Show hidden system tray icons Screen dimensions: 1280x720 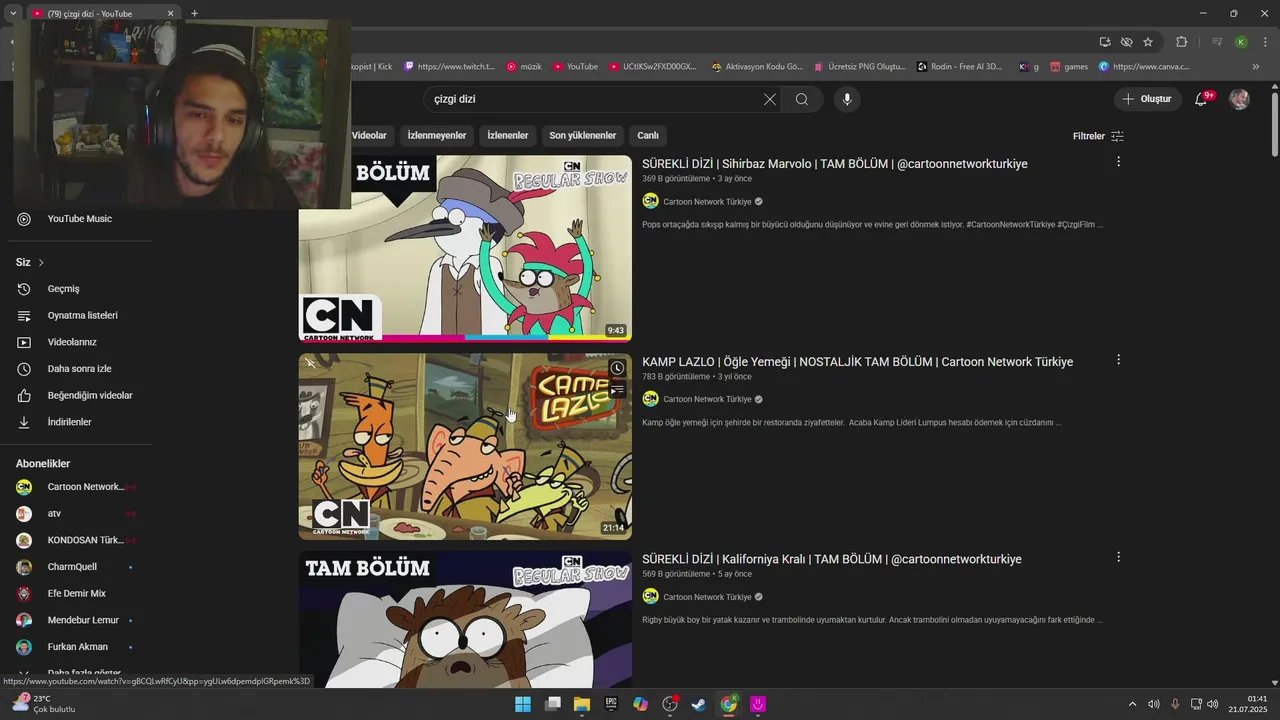click(1132, 704)
